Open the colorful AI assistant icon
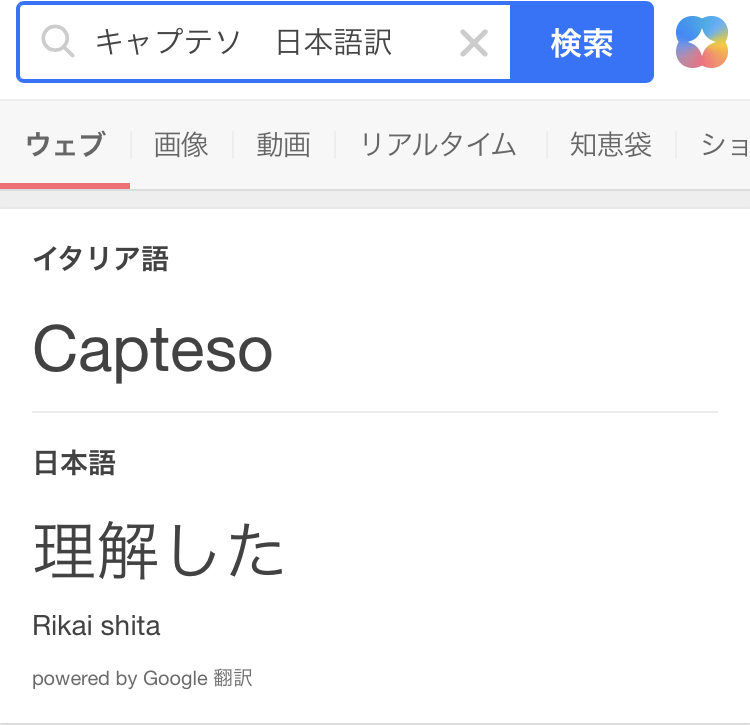This screenshot has height=725, width=750. (702, 42)
